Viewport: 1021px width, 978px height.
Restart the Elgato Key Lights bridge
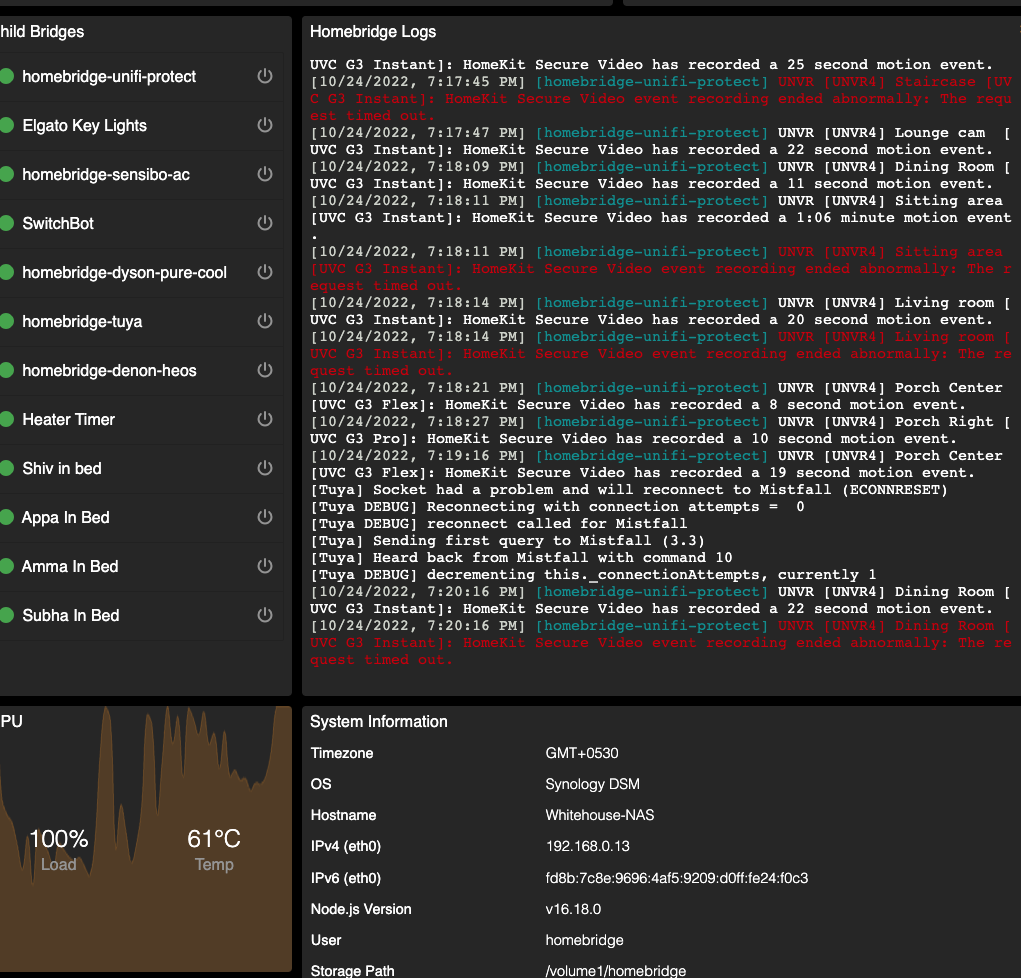(x=264, y=125)
